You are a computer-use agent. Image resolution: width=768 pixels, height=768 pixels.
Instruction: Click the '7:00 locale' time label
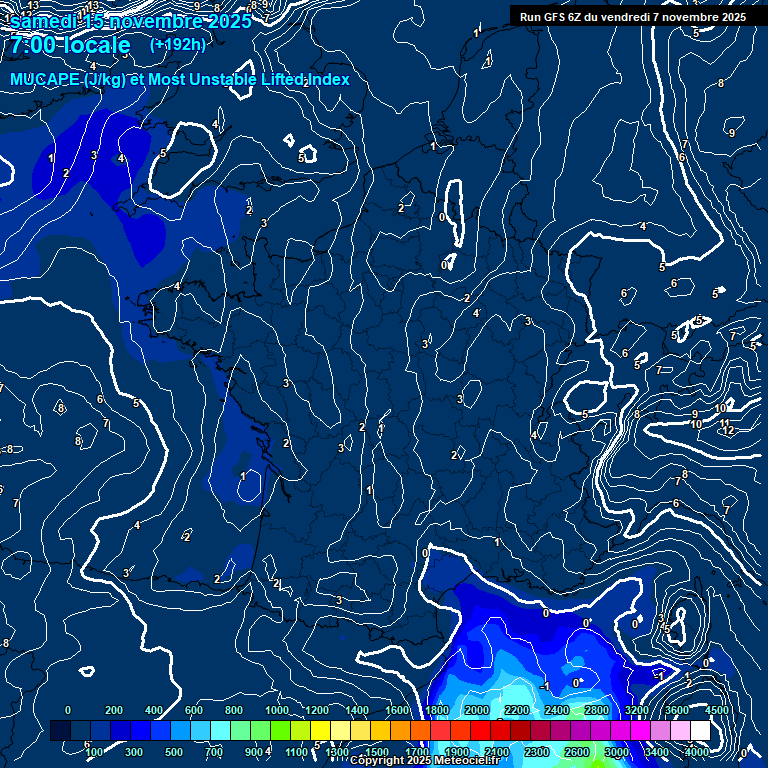point(71,45)
